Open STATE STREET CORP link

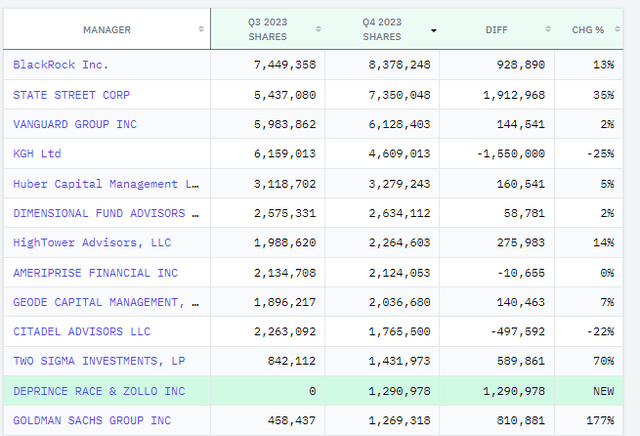pos(72,95)
